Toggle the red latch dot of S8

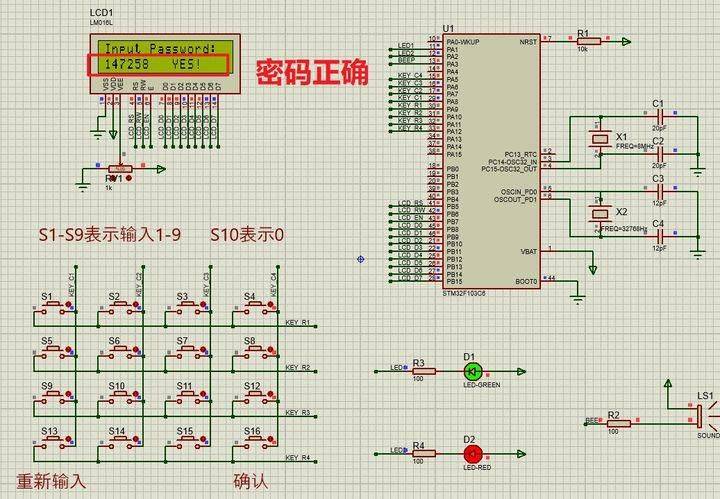271,349
